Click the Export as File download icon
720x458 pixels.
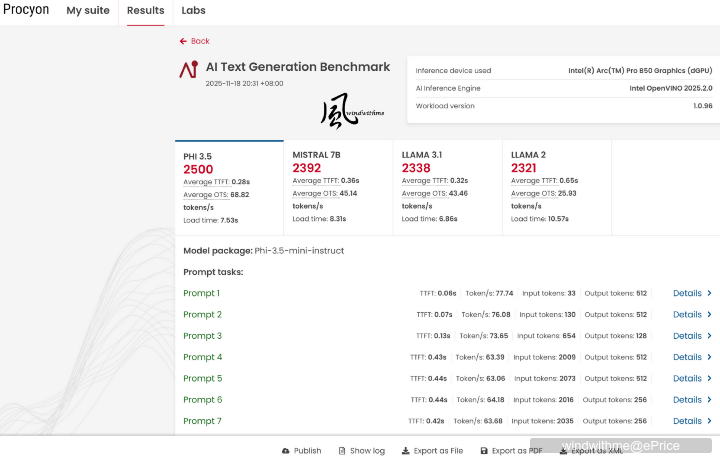405,451
